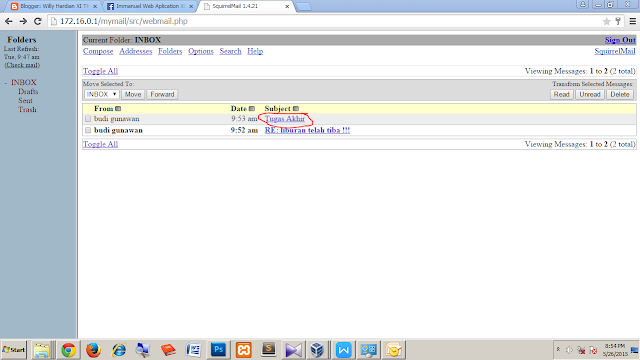Click the network disconnected tray icon
The width and height of the screenshot is (640, 360).
click(x=581, y=350)
